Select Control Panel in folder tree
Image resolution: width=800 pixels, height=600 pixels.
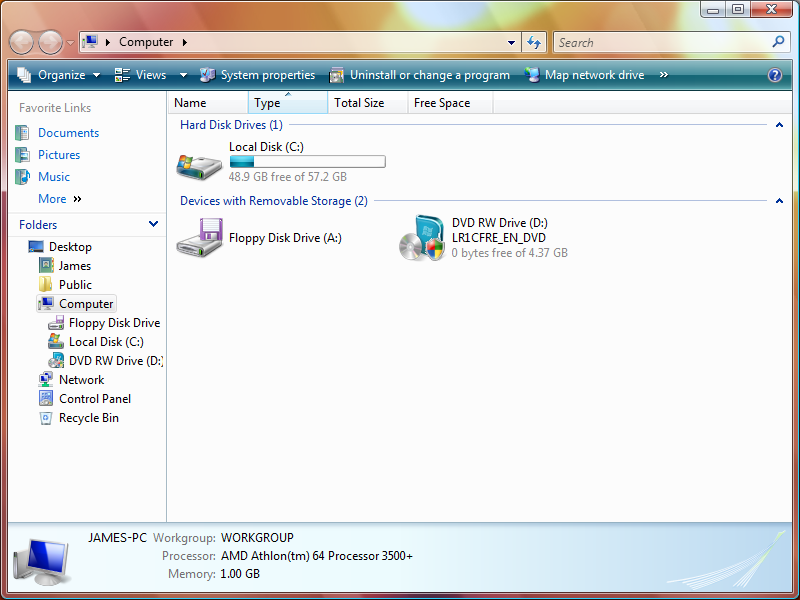coord(95,398)
